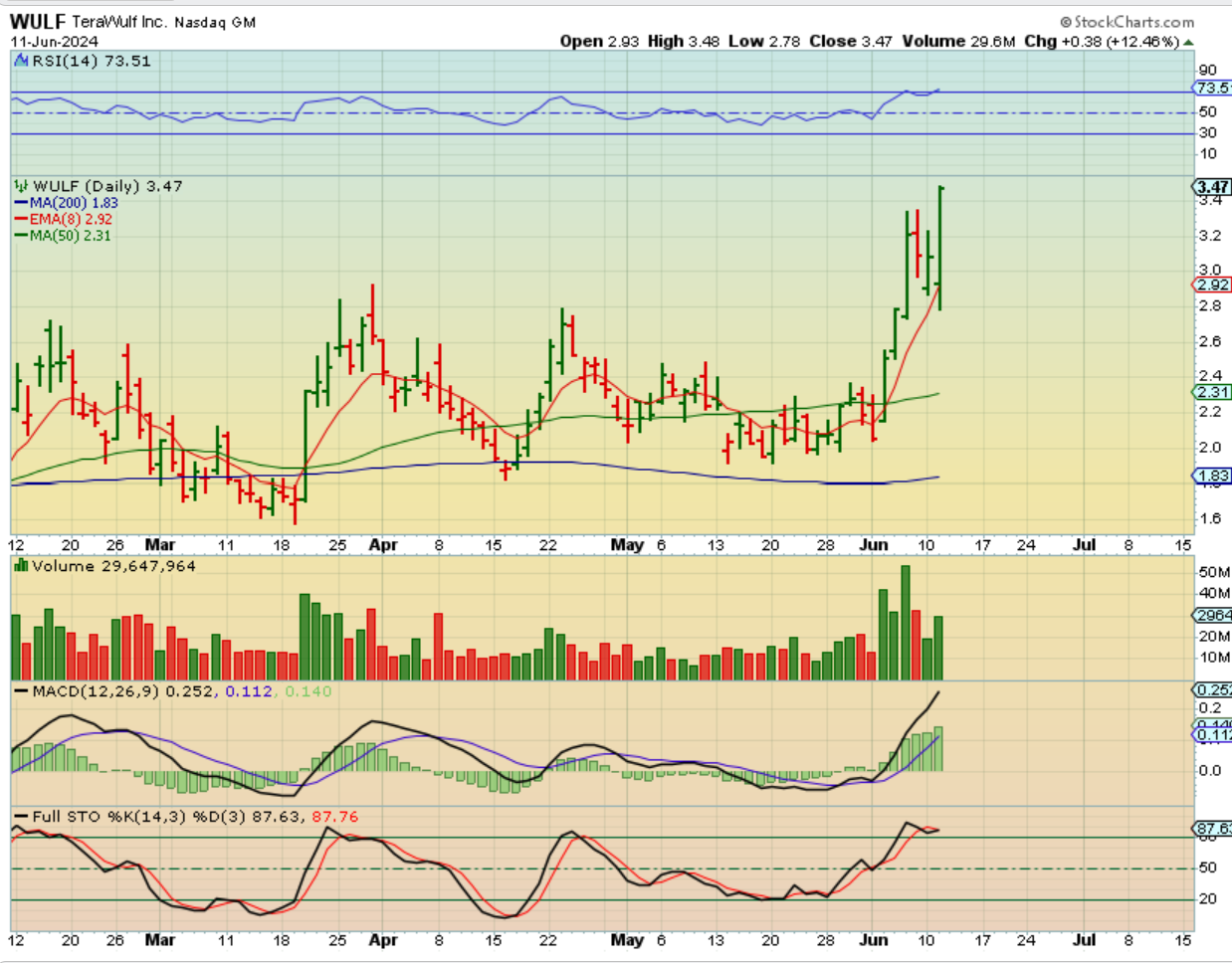Click the Chg +0.38 (+12.46%) value
Image resolution: width=1232 pixels, height=963 pixels.
[1102, 41]
